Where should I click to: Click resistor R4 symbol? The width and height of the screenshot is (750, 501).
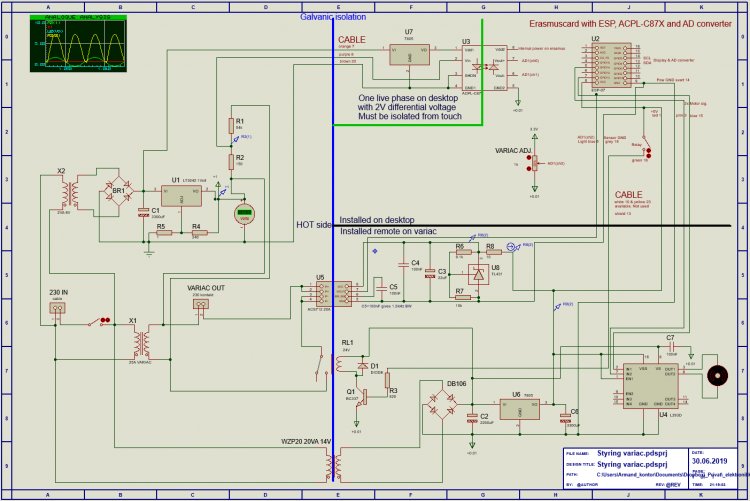pyautogui.click(x=199, y=233)
